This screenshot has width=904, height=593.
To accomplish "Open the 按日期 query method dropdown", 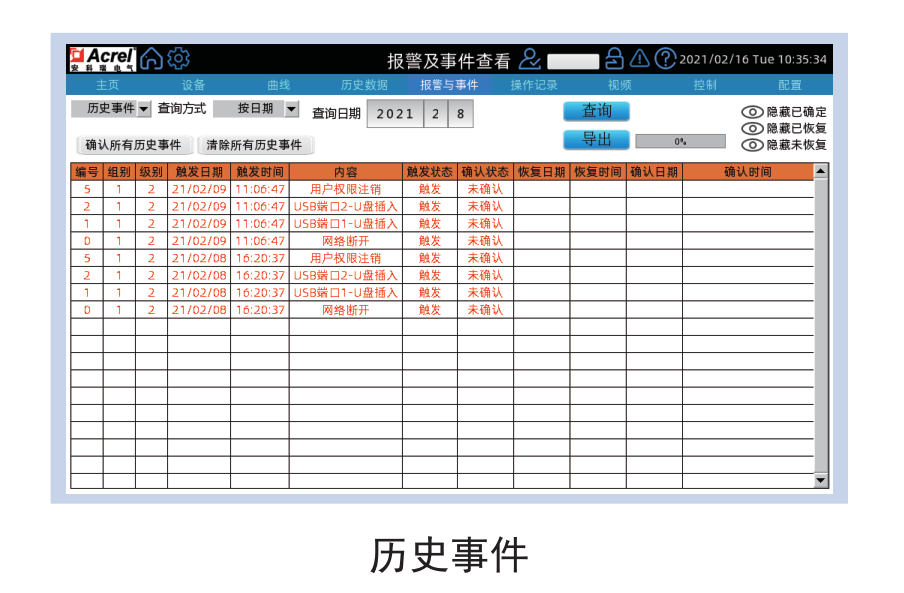I will click(291, 108).
